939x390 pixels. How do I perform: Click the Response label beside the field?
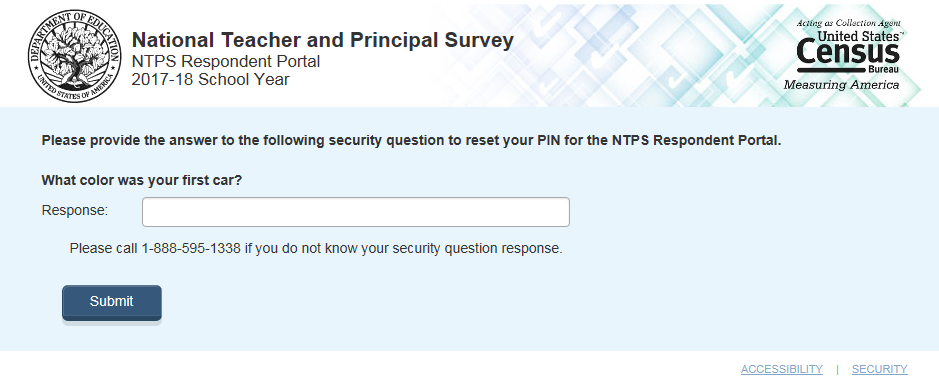pos(75,210)
